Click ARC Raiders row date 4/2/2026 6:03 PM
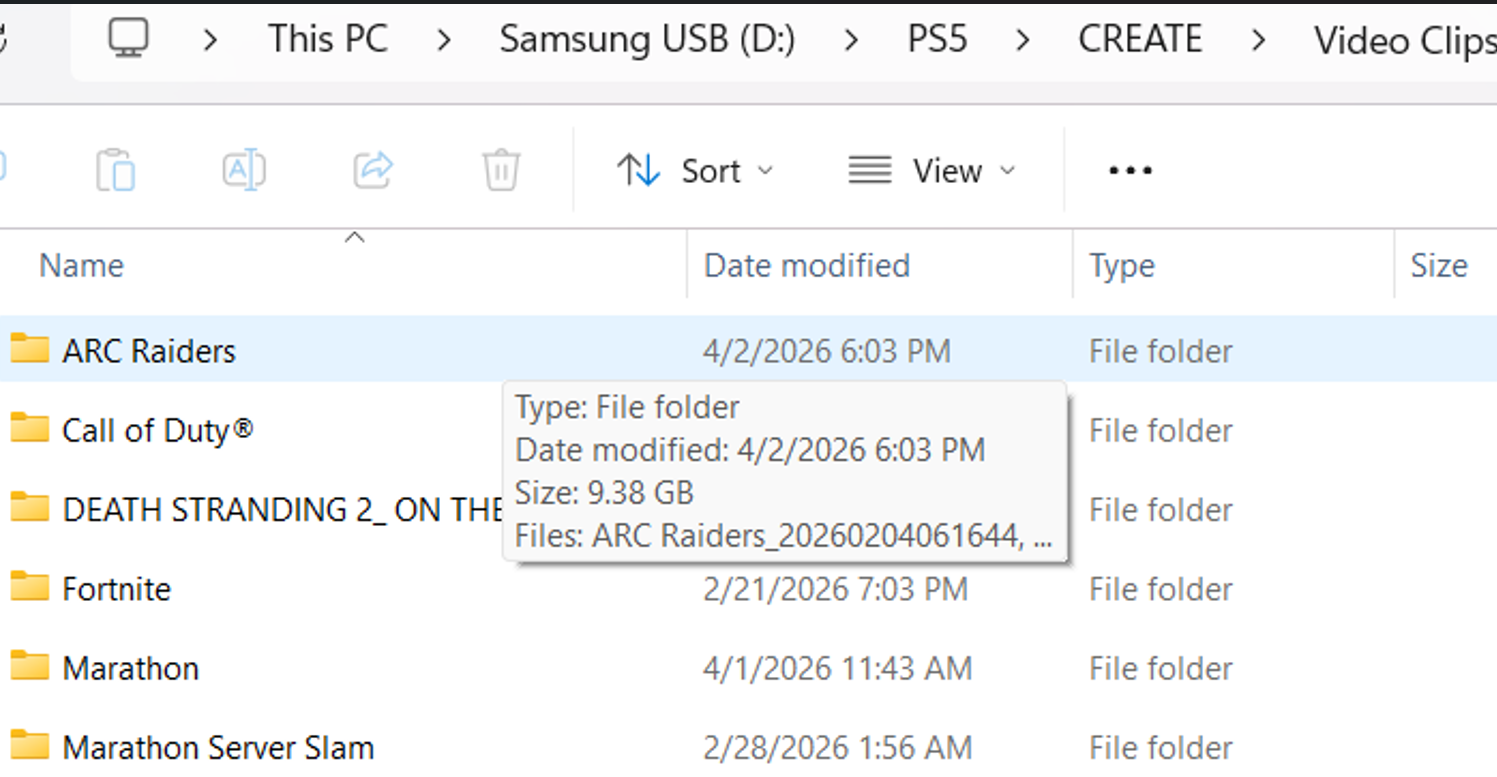The image size is (1497, 777). [827, 351]
